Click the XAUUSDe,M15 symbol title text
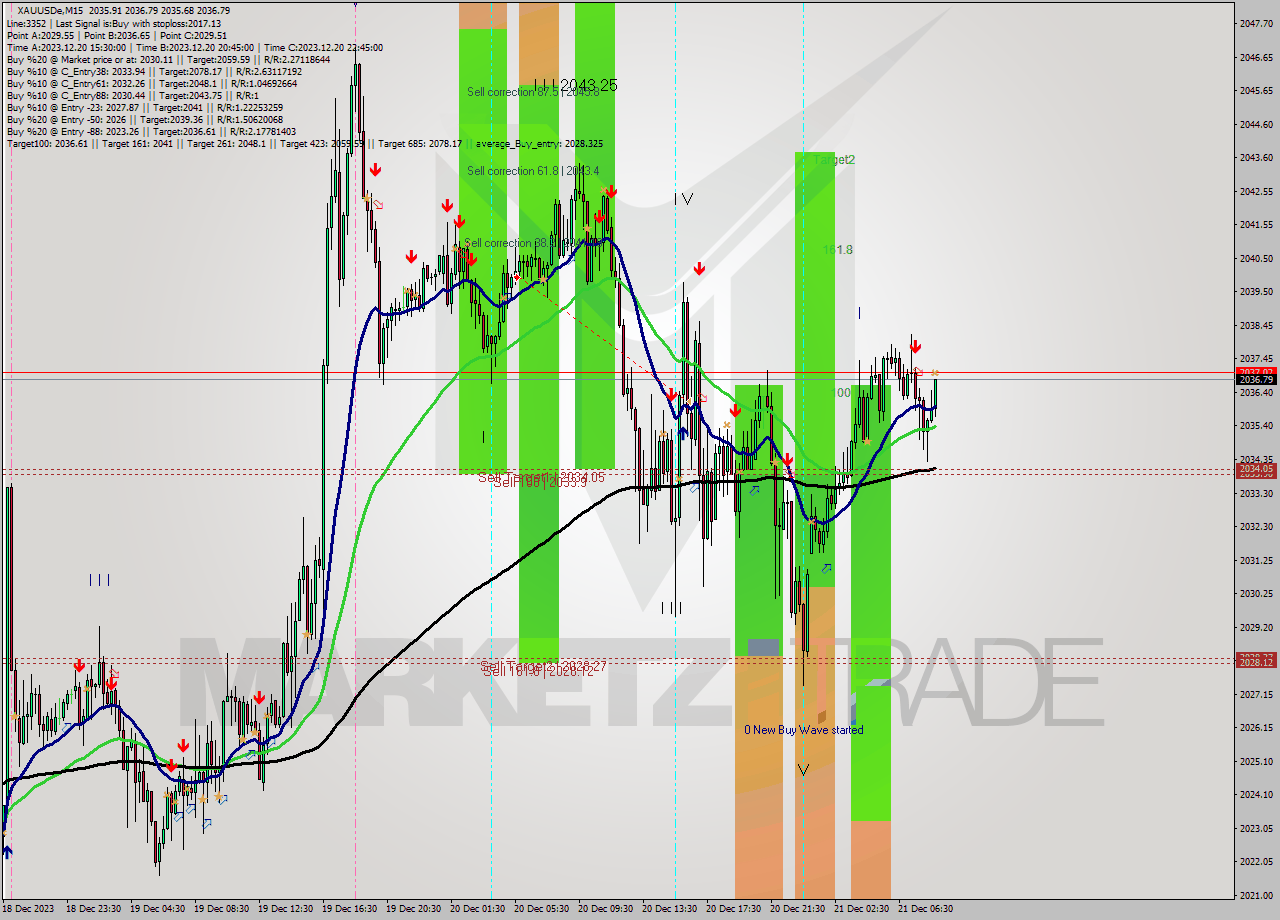Image resolution: width=1280 pixels, height=920 pixels. (52, 11)
